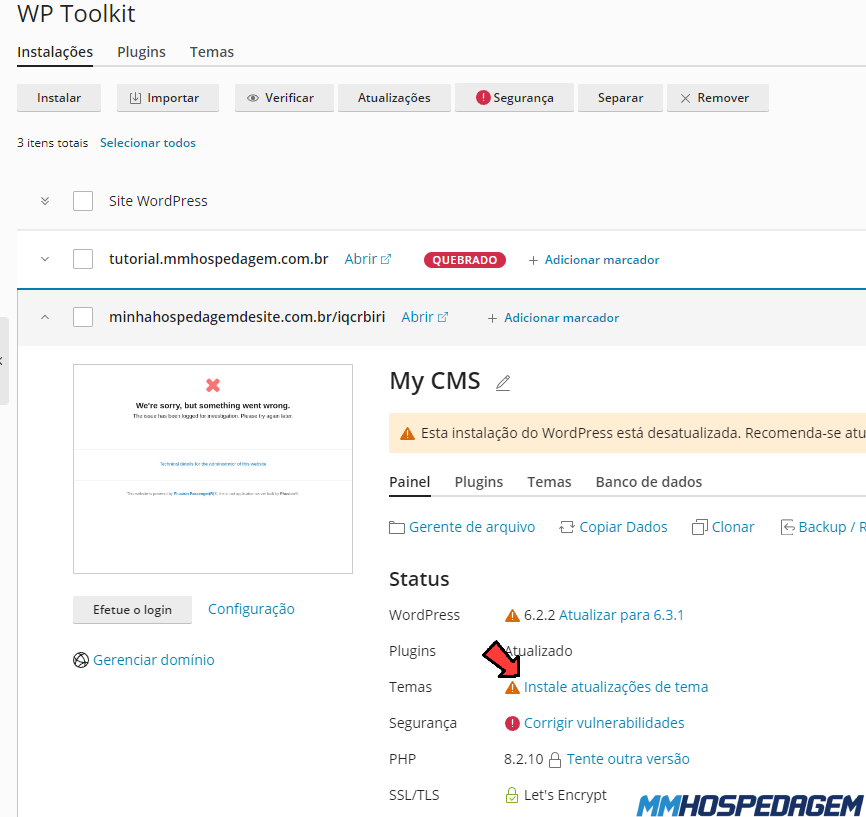This screenshot has width=866, height=817.
Task: Click Corrigir vulnerabilidades link
Action: pyautogui.click(x=604, y=723)
